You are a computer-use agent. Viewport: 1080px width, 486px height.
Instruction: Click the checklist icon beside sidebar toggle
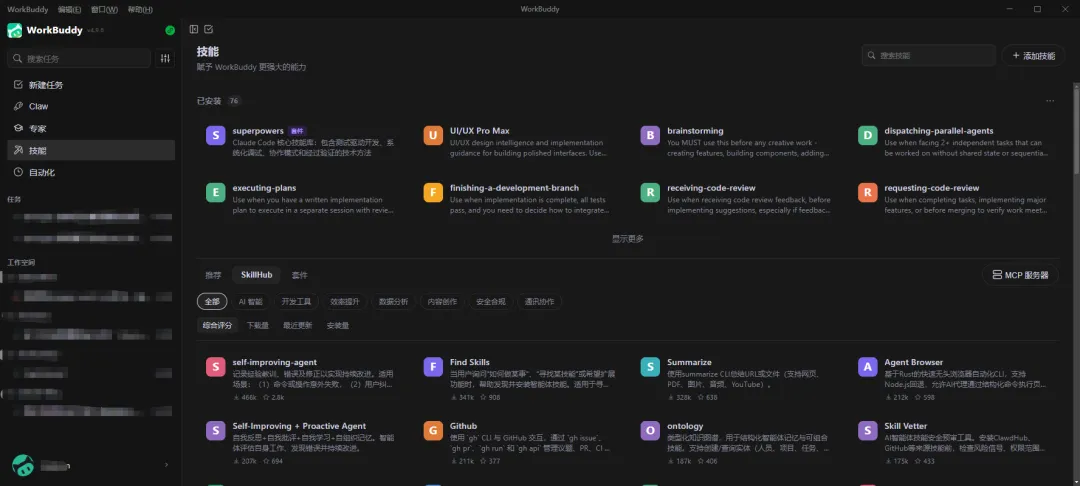coord(209,29)
